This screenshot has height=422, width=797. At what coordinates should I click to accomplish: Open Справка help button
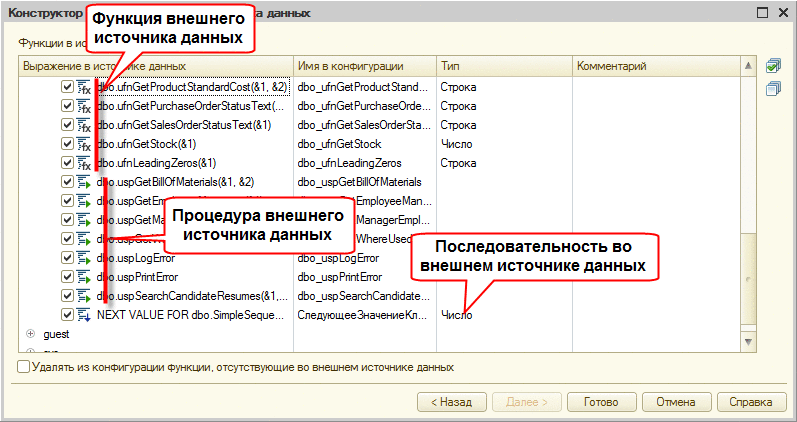tap(751, 402)
